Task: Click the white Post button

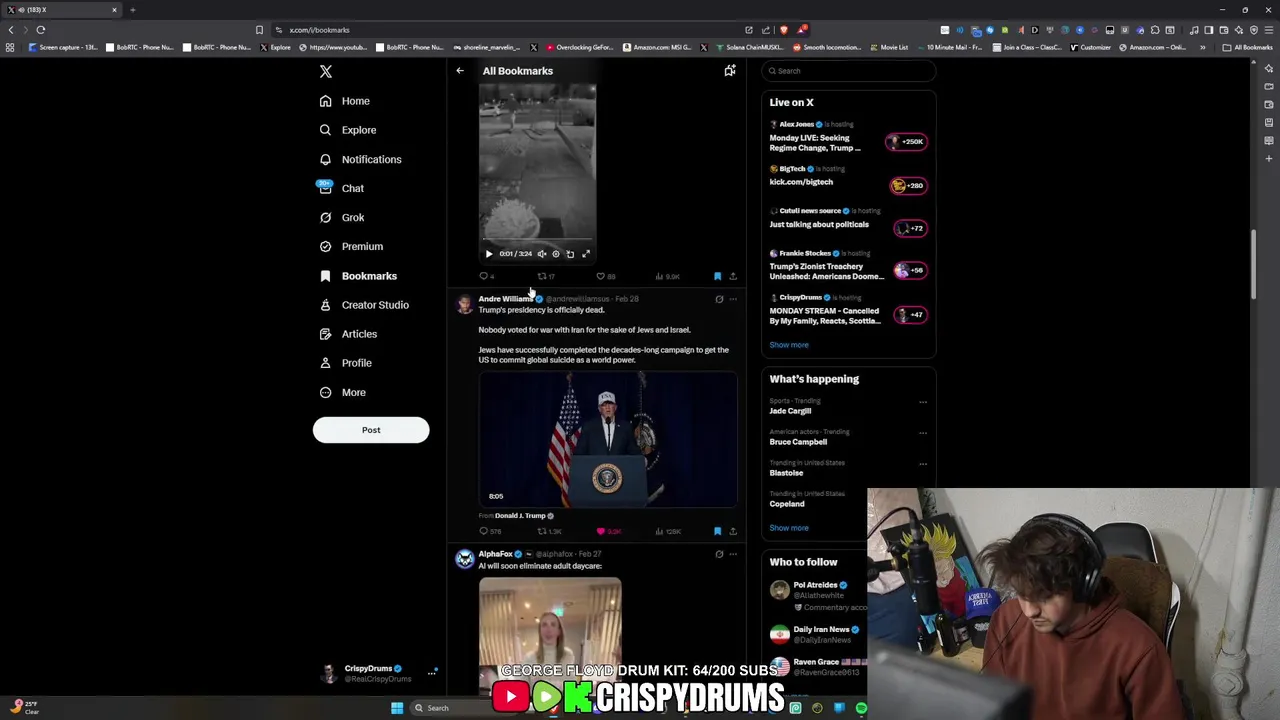Action: coord(371,430)
